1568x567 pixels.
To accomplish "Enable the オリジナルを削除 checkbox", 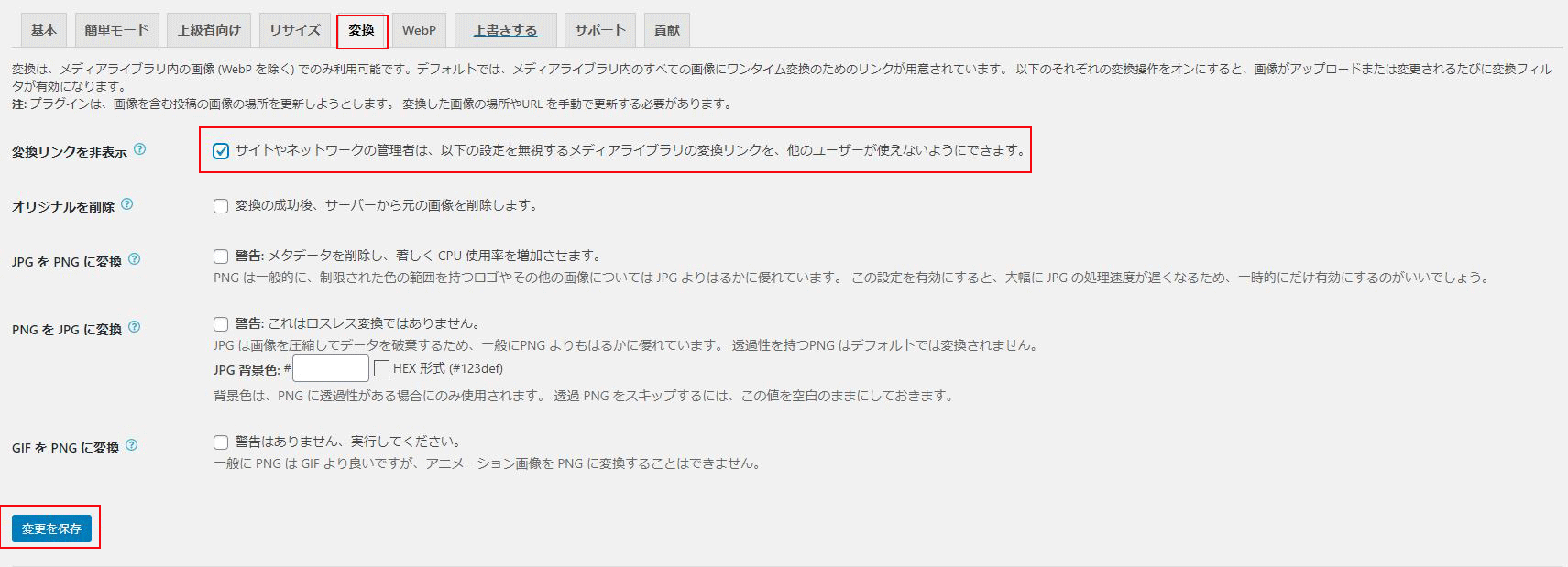I will (x=221, y=206).
